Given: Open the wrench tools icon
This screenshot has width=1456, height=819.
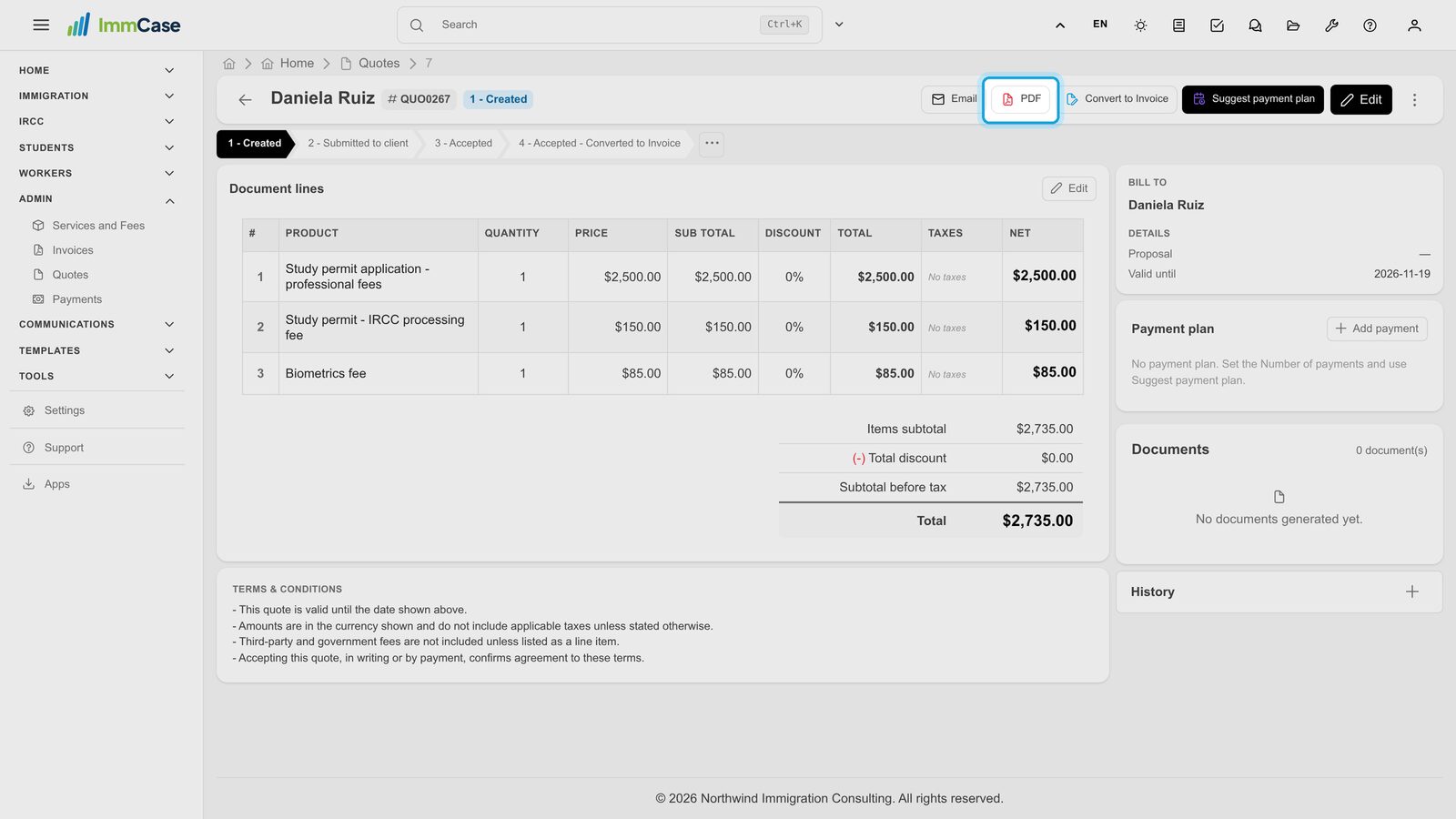Looking at the screenshot, I should (x=1331, y=25).
